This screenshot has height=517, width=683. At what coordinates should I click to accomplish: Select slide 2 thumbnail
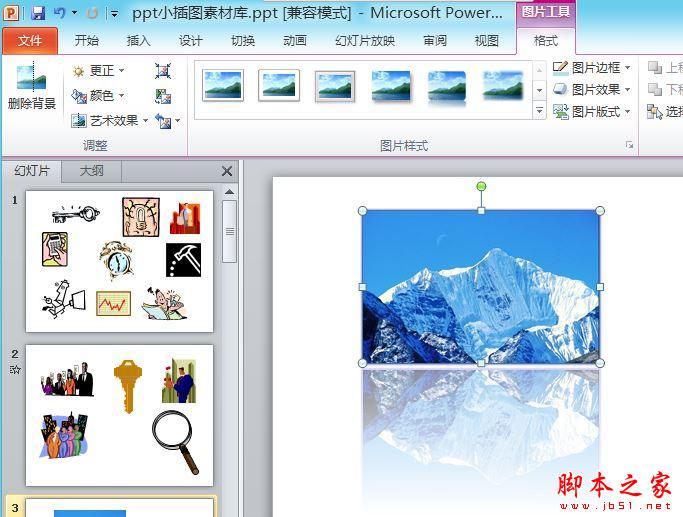[x=119, y=416]
